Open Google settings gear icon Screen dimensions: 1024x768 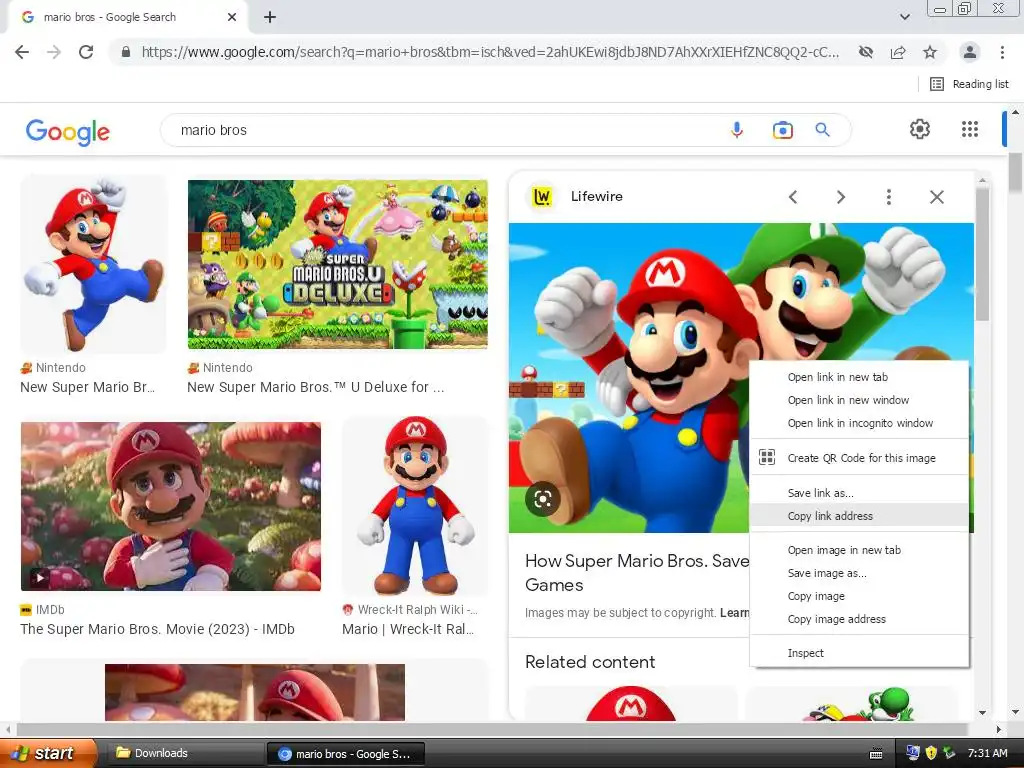click(x=920, y=129)
